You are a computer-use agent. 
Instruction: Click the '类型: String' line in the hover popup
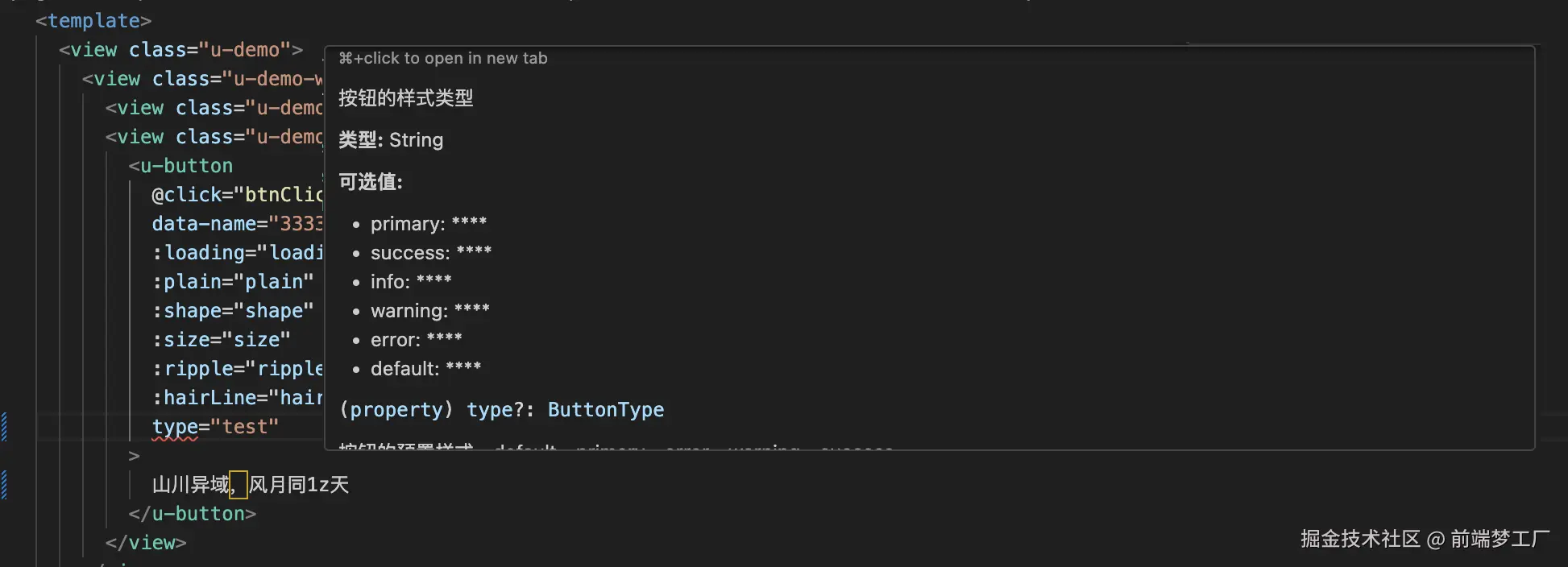pos(391,139)
